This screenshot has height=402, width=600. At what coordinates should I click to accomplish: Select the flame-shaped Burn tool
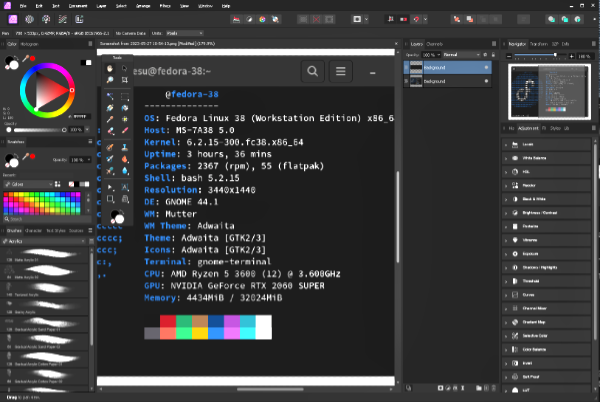(124, 159)
